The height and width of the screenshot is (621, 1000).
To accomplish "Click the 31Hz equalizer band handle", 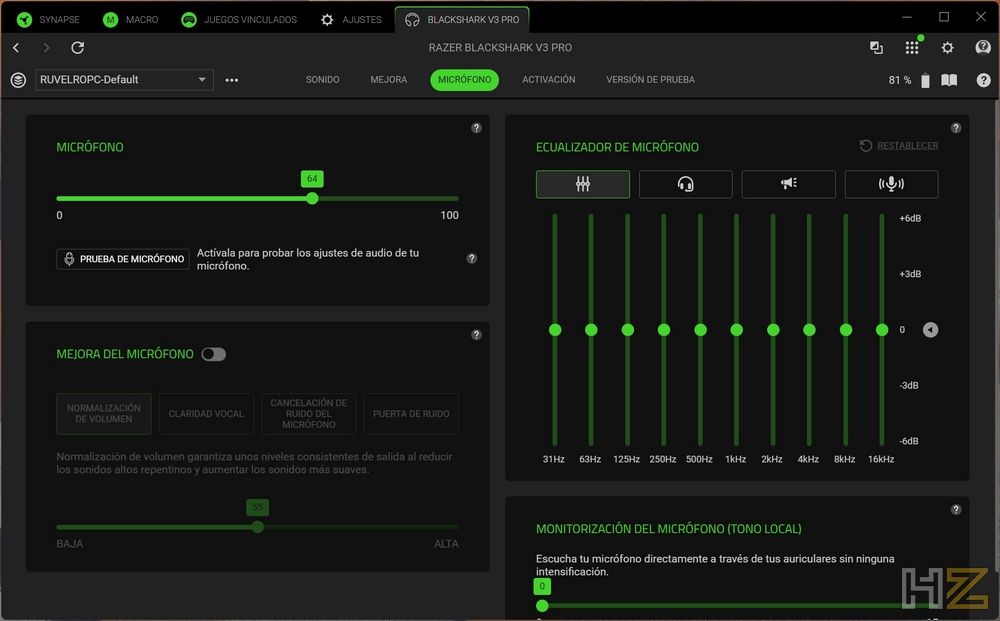I will point(555,330).
